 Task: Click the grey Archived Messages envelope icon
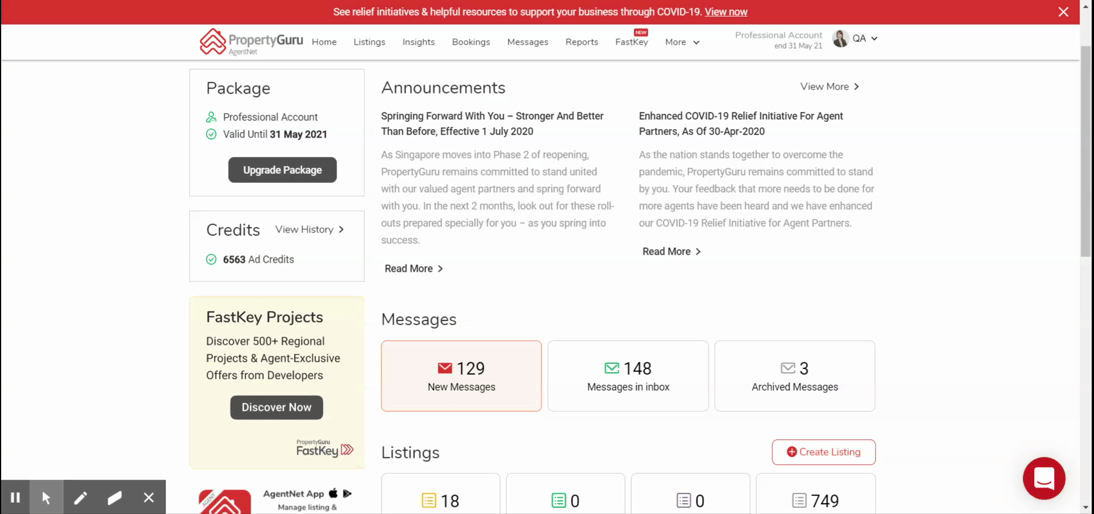(x=788, y=368)
